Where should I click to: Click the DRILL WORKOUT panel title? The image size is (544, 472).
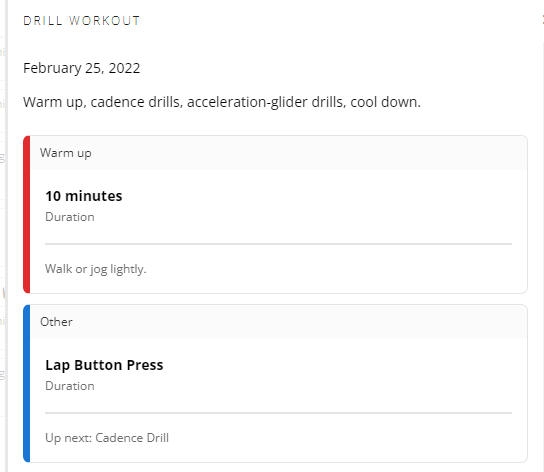click(82, 21)
